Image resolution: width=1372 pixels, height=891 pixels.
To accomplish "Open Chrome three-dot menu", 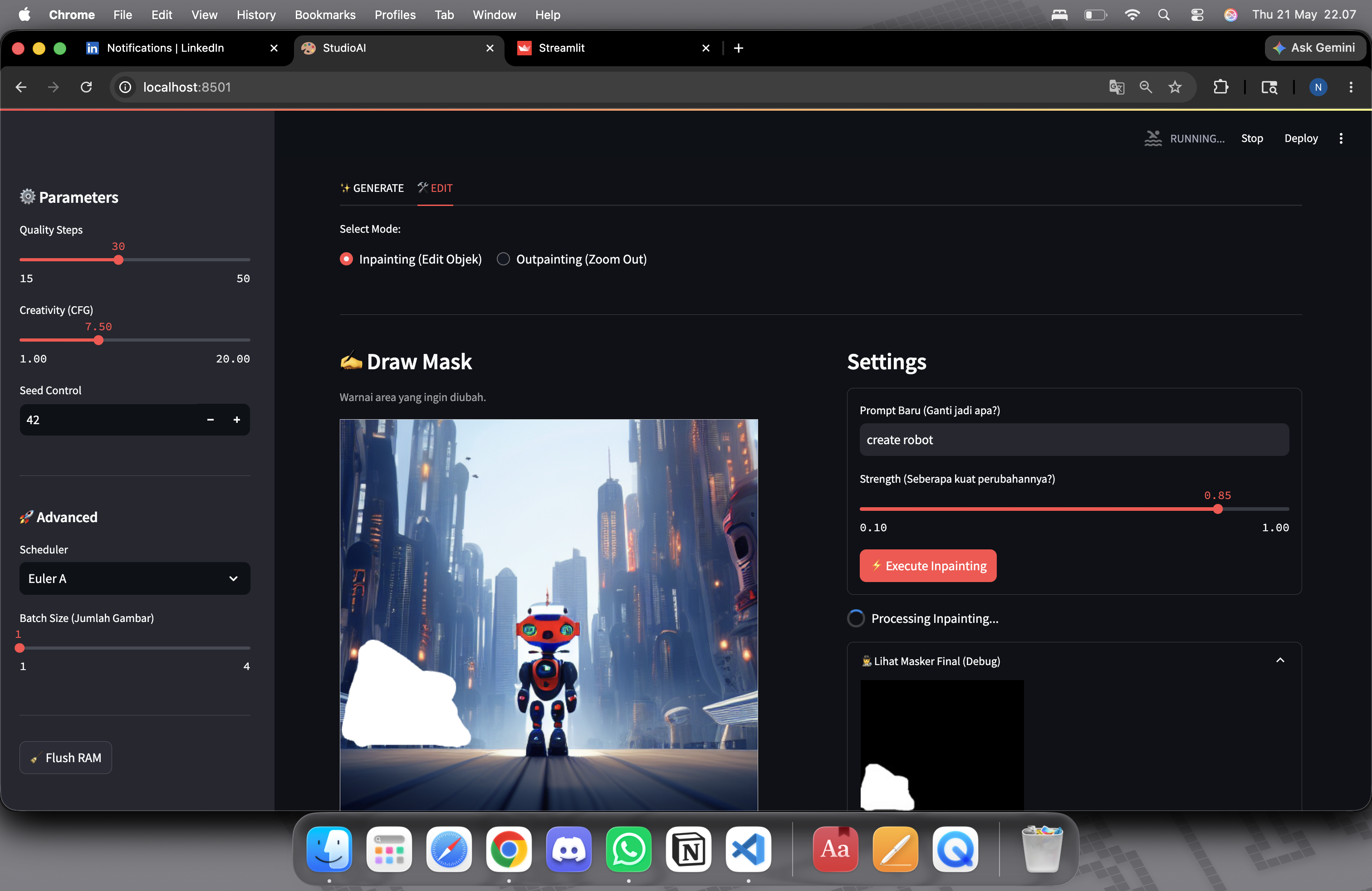I will click(1351, 87).
